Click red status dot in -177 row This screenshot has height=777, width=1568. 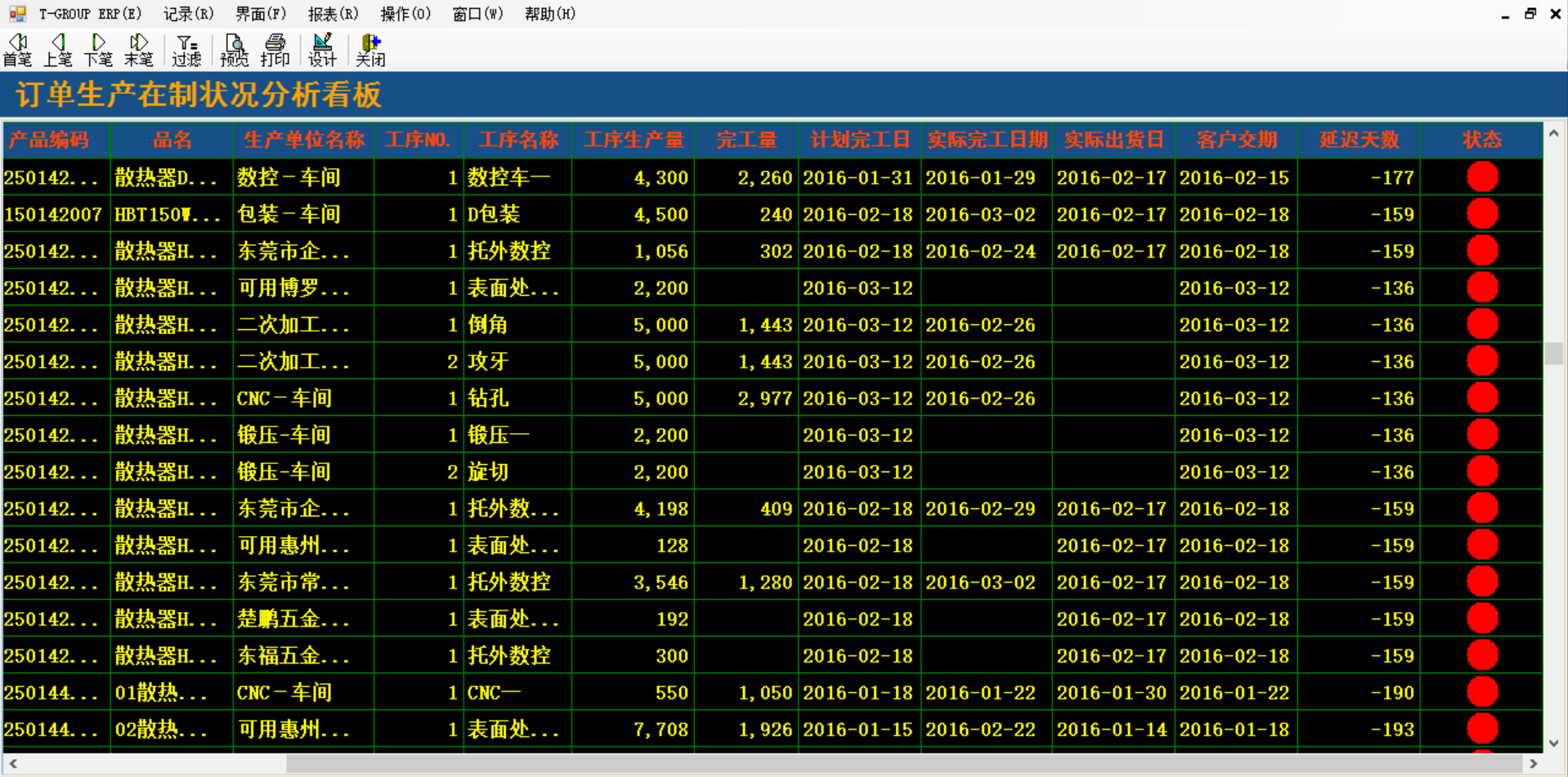point(1482,176)
